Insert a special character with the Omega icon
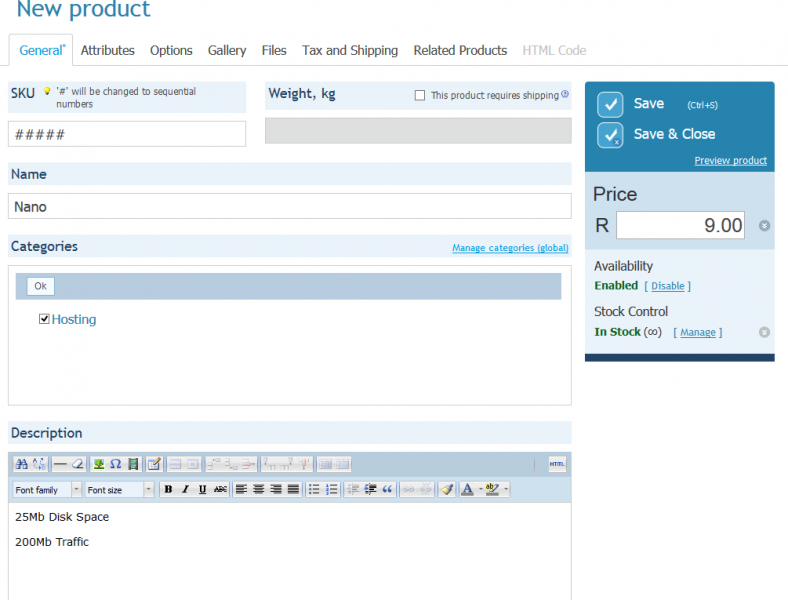This screenshot has width=788, height=600. click(116, 464)
